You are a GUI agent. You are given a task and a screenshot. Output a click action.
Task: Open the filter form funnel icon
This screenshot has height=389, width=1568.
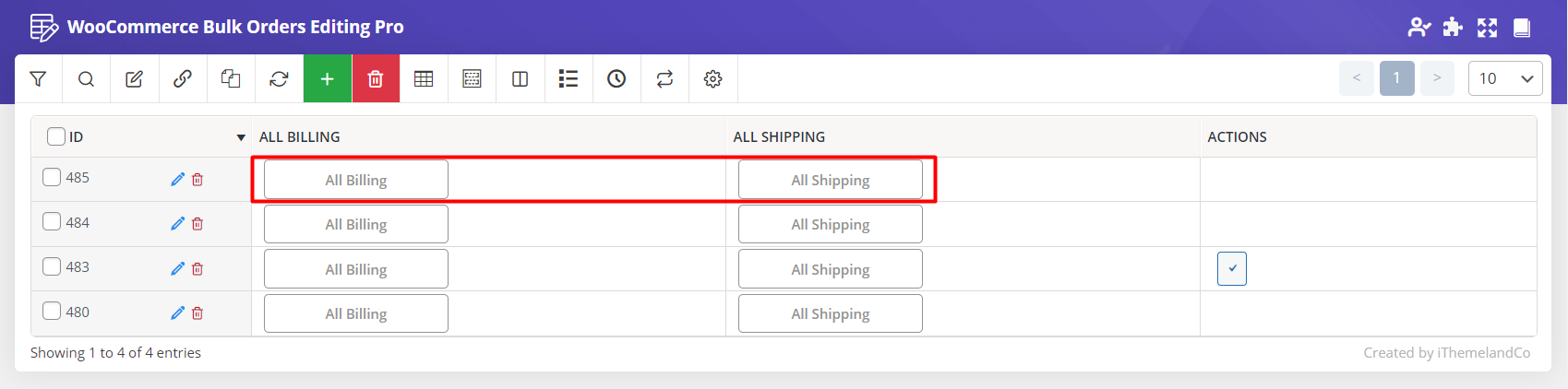tap(38, 79)
